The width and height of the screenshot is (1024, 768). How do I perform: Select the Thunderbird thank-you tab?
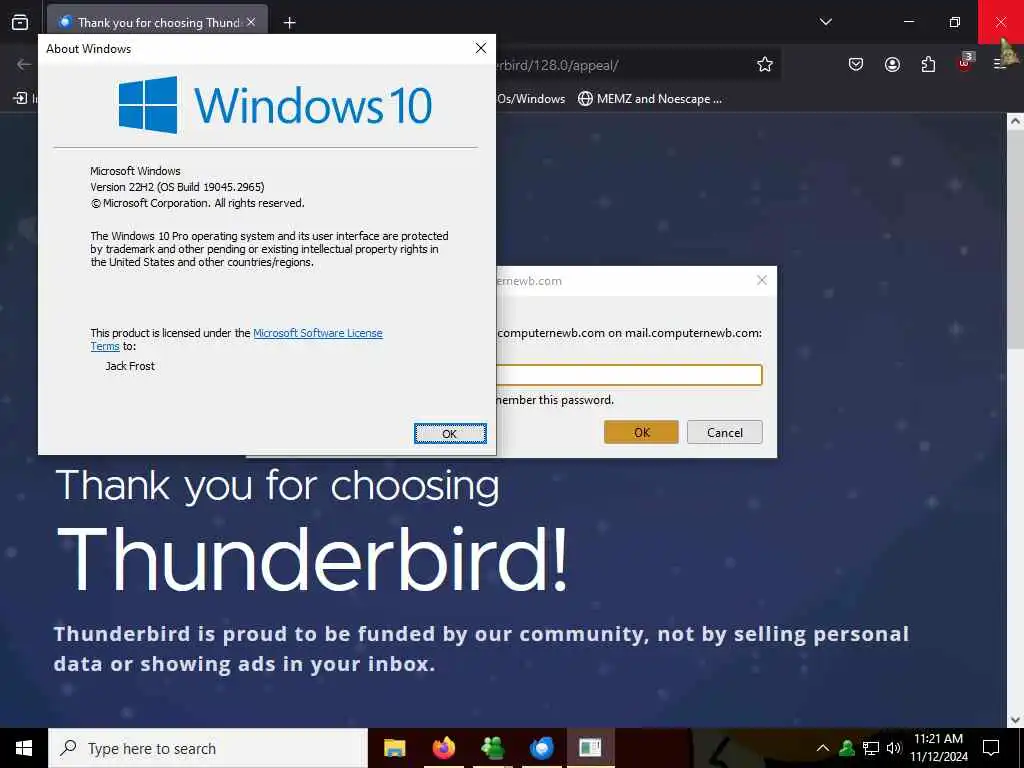tap(157, 22)
